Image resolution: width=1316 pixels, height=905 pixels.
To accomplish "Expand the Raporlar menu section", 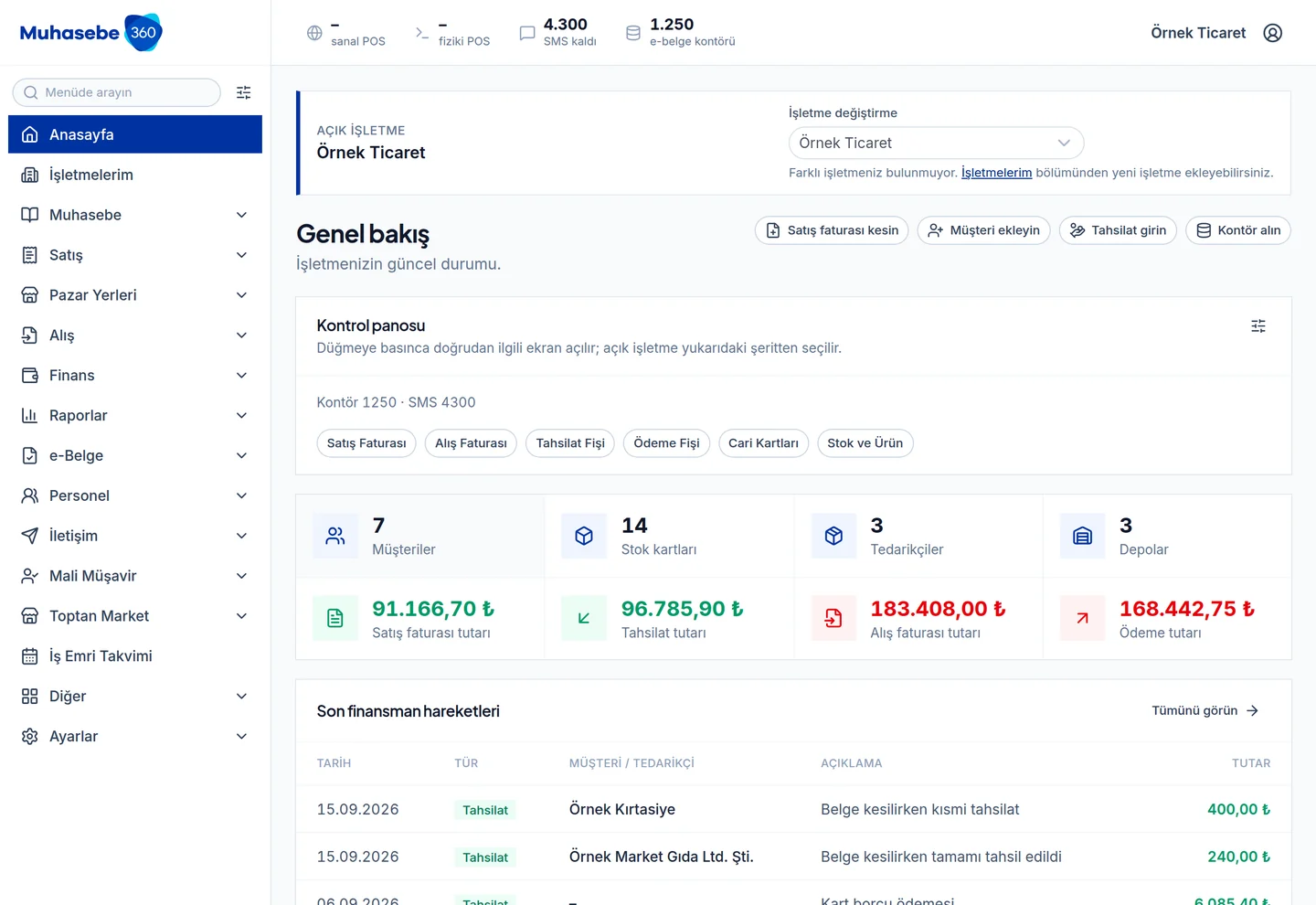I will (x=135, y=416).
